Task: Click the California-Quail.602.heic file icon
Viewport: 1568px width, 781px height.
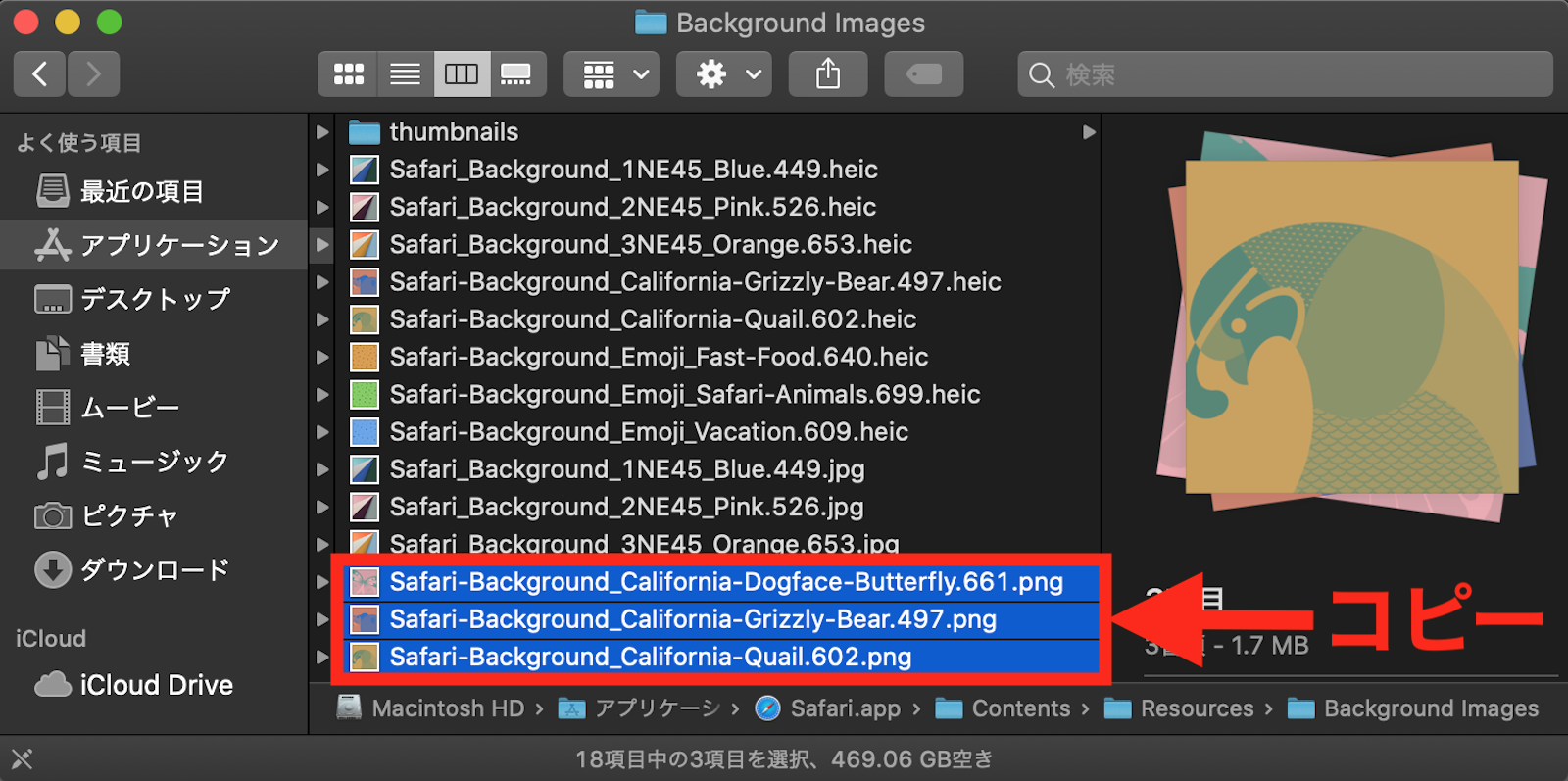Action: (365, 319)
